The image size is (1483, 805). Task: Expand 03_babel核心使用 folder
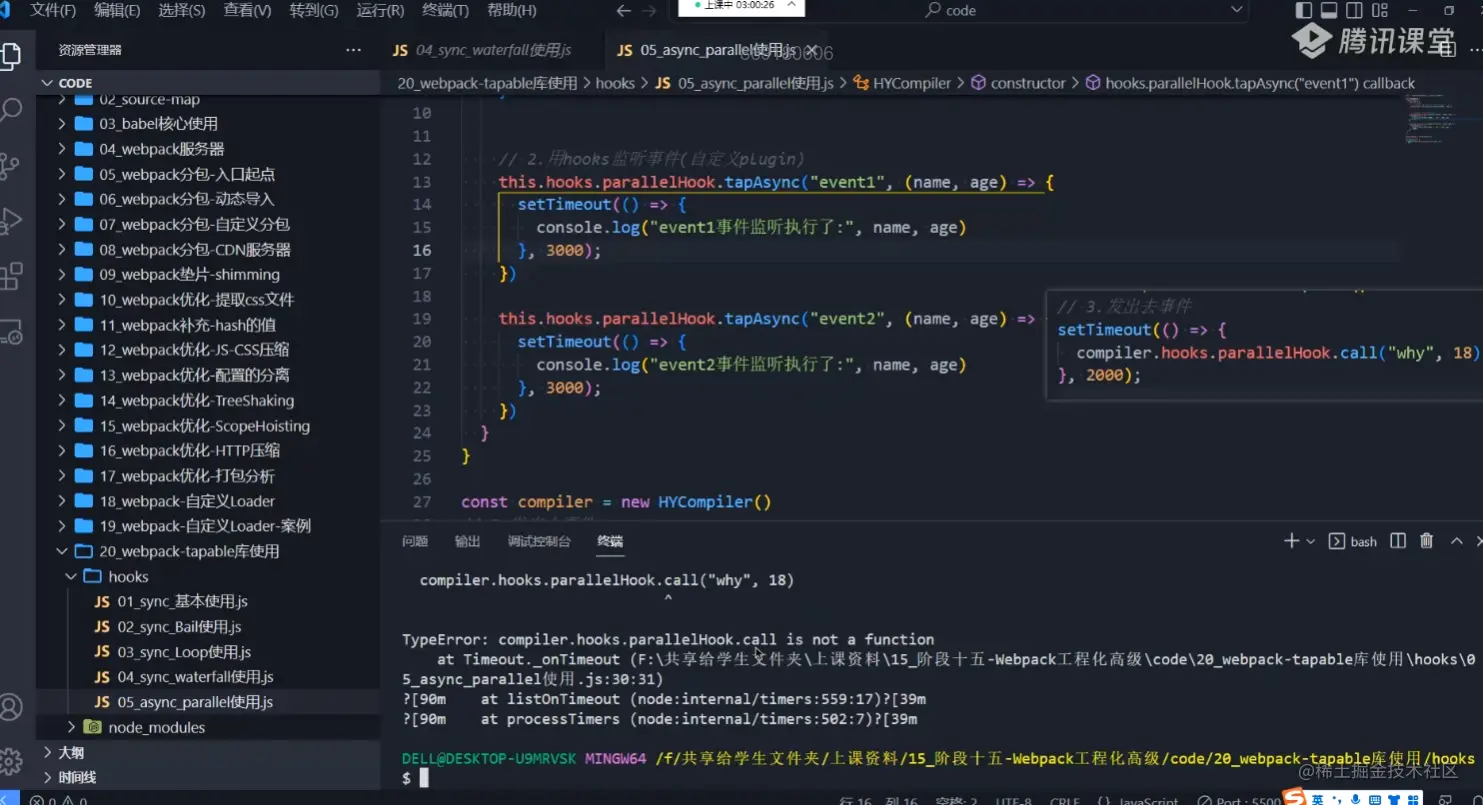tap(208, 124)
